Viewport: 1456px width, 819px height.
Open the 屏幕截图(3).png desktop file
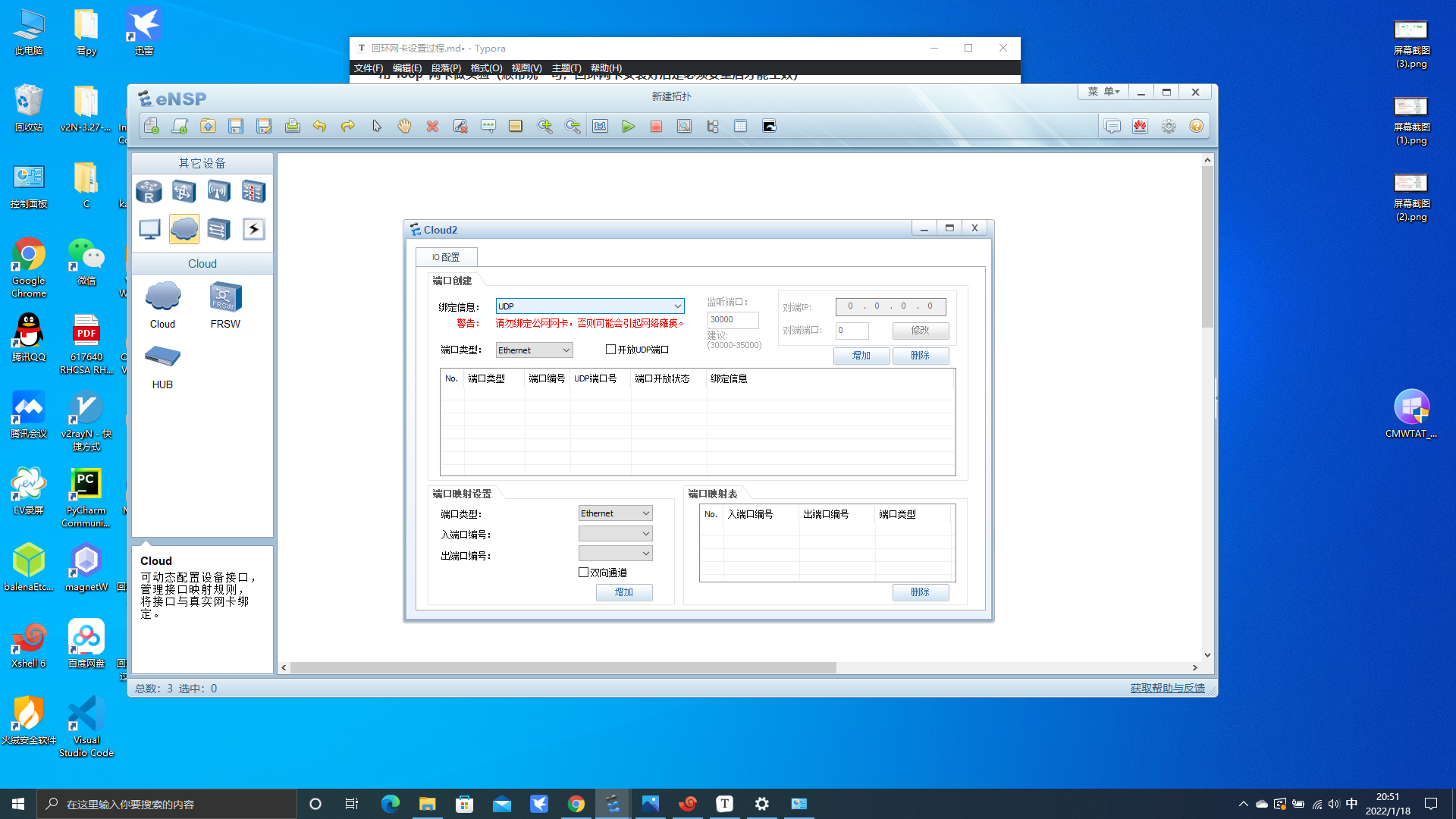click(x=1411, y=44)
